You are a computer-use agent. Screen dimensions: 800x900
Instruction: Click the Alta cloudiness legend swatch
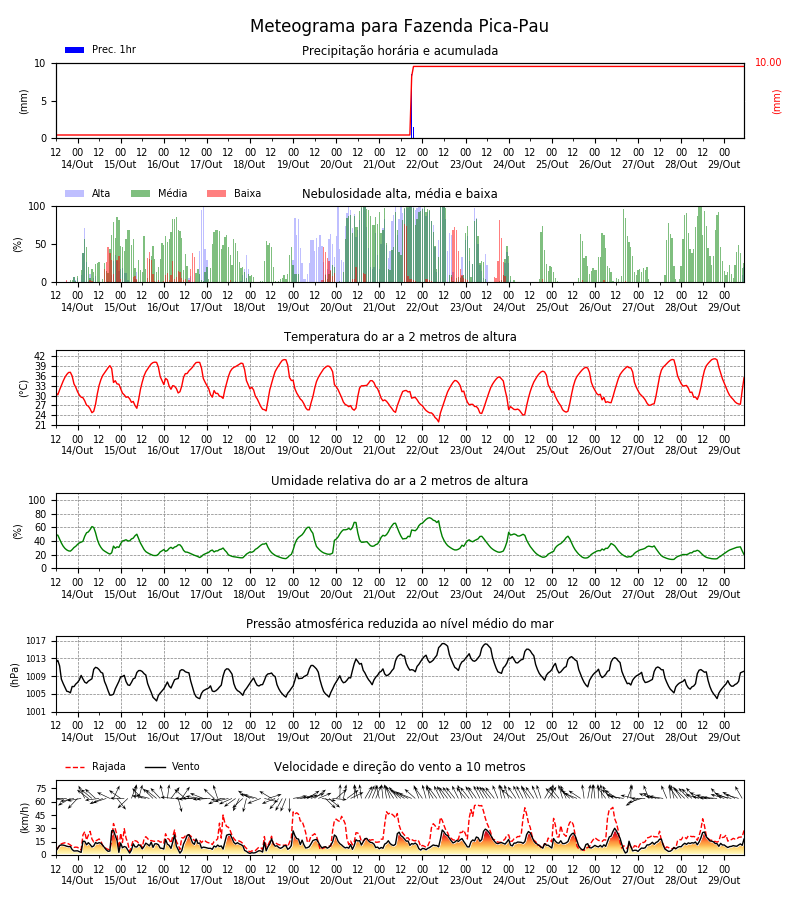point(75,193)
